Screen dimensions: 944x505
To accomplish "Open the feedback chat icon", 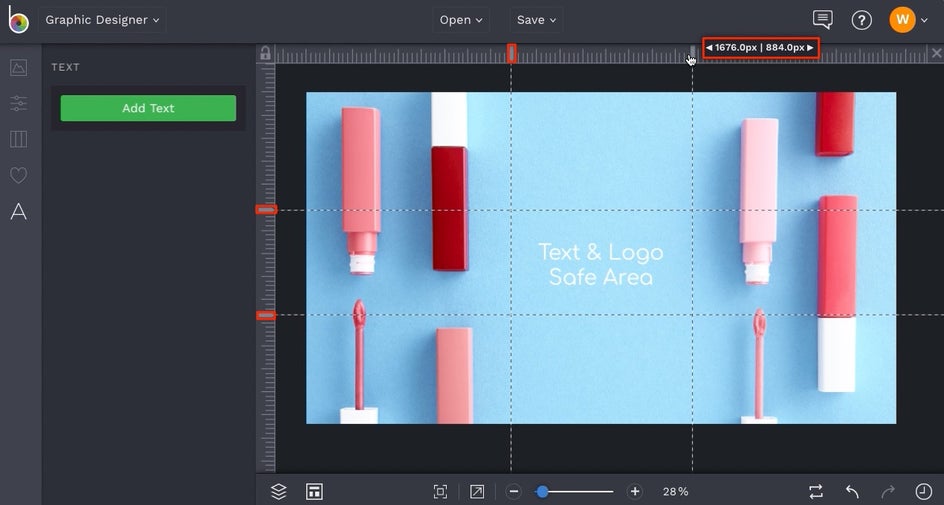I will pyautogui.click(x=822, y=20).
